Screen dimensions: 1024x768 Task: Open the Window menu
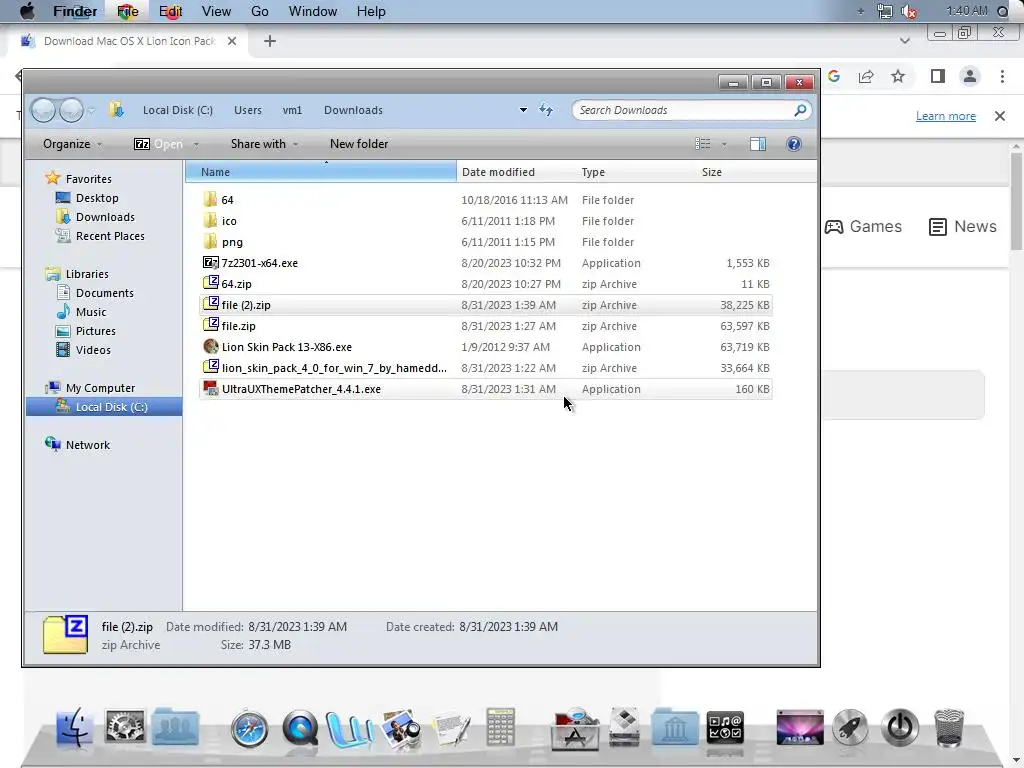tap(313, 11)
